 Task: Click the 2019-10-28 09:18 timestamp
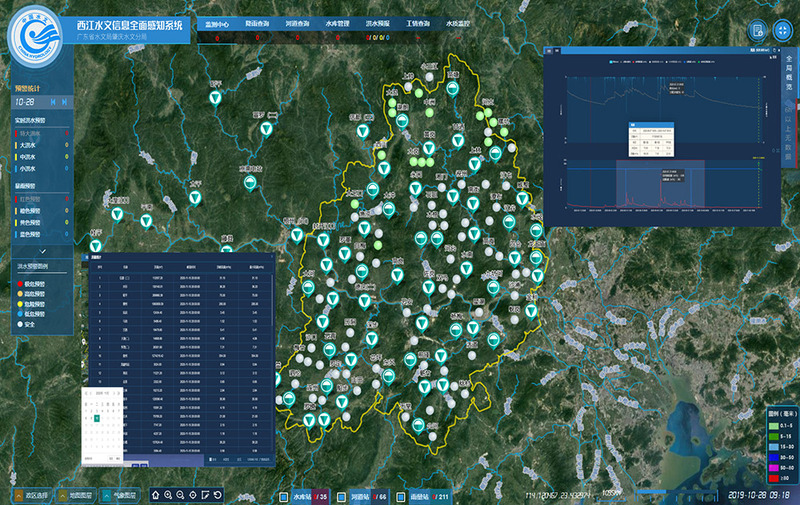point(758,495)
